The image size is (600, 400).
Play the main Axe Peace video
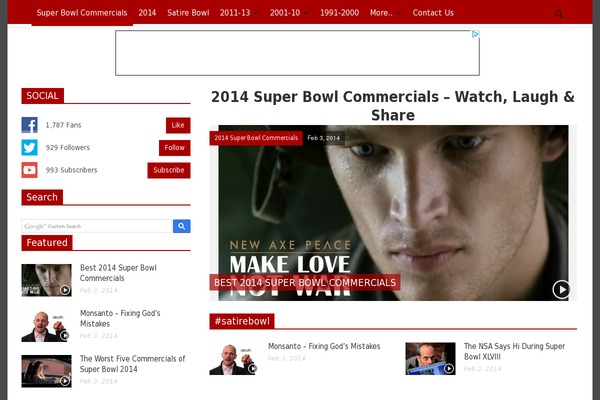[561, 289]
